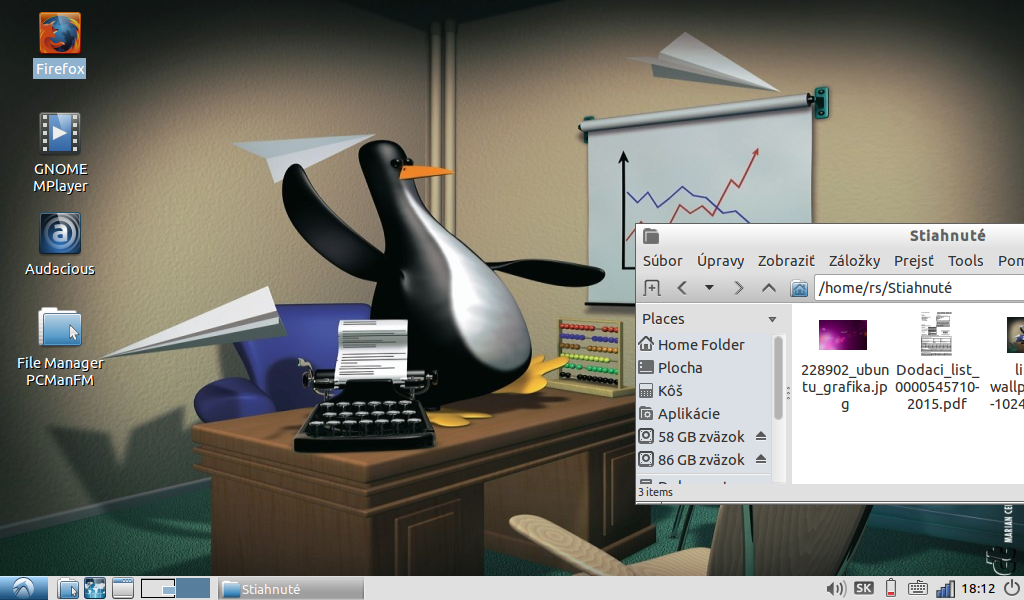The width and height of the screenshot is (1024, 600).
Task: Open File Manager PCManFM desktop shortcut
Action: pyautogui.click(x=59, y=326)
